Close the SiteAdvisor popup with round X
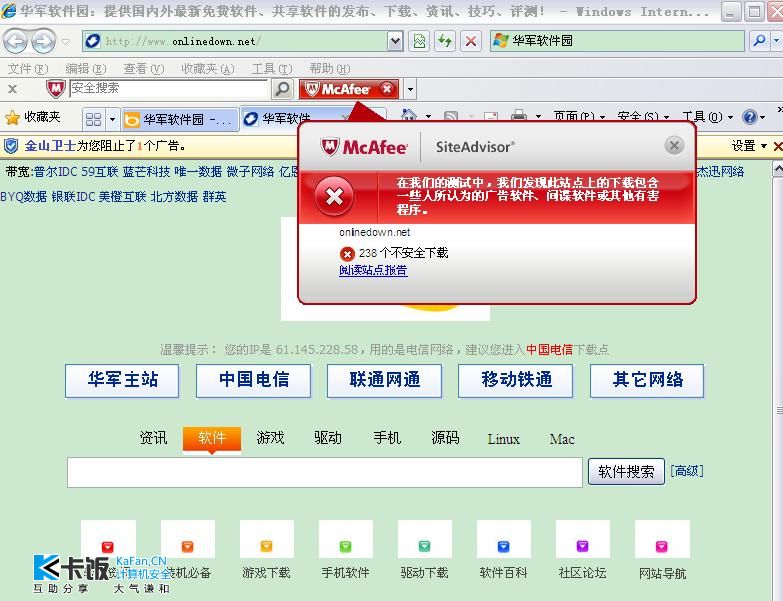This screenshot has height=601, width=783. click(674, 146)
